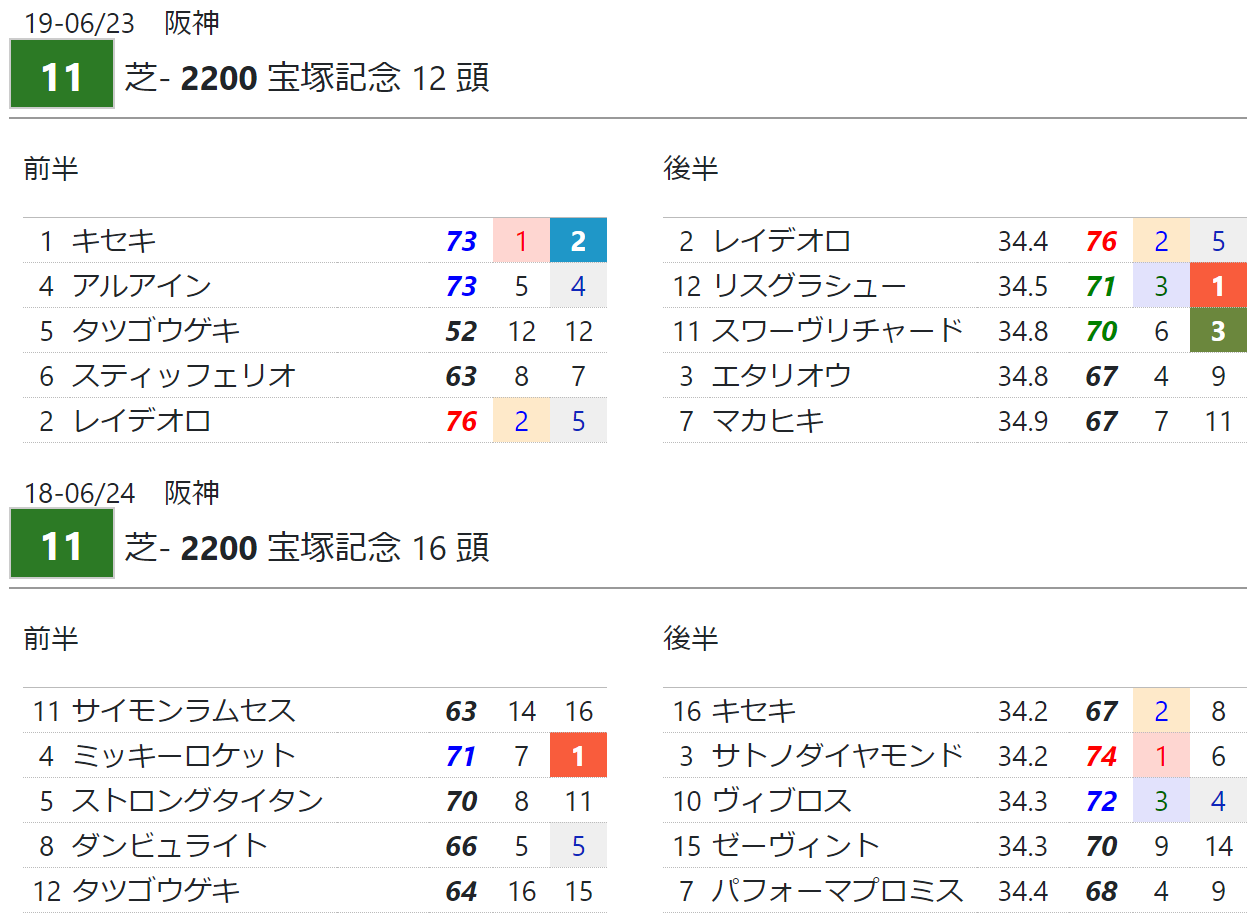Open ストロングタイタン row

pos(197,801)
